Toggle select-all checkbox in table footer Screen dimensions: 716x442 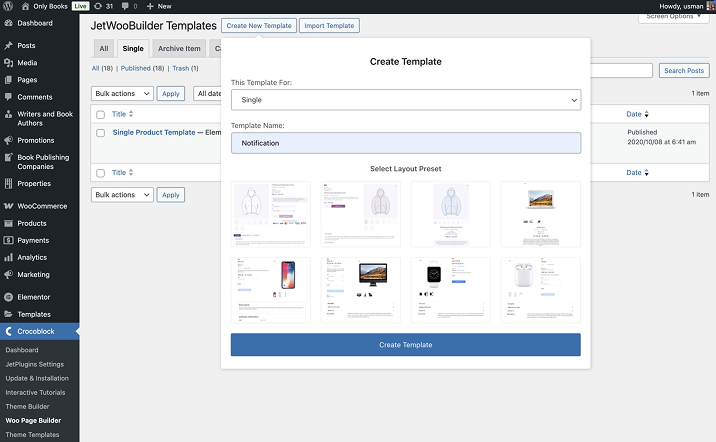coord(100,173)
